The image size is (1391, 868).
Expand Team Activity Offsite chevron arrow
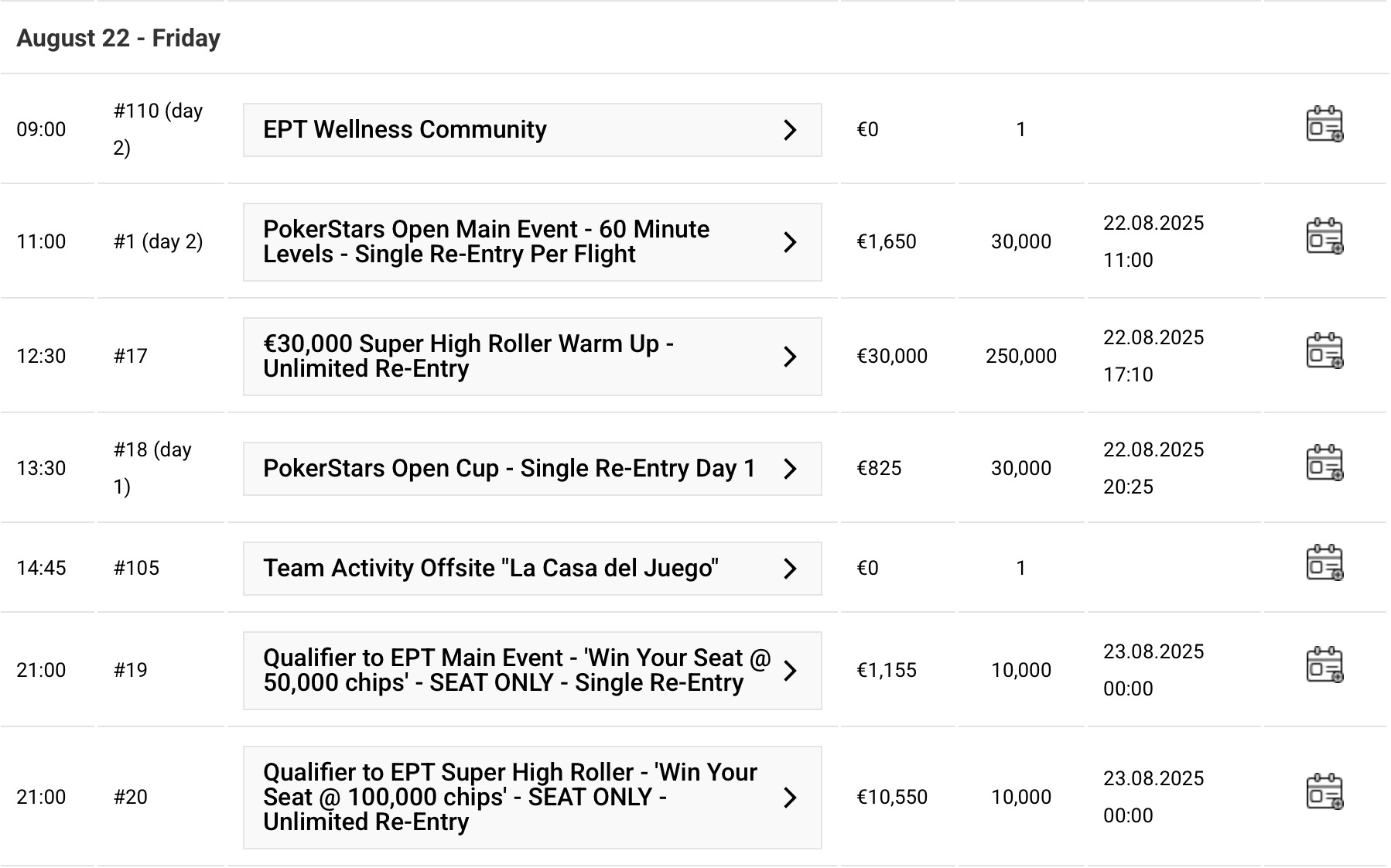coord(790,569)
